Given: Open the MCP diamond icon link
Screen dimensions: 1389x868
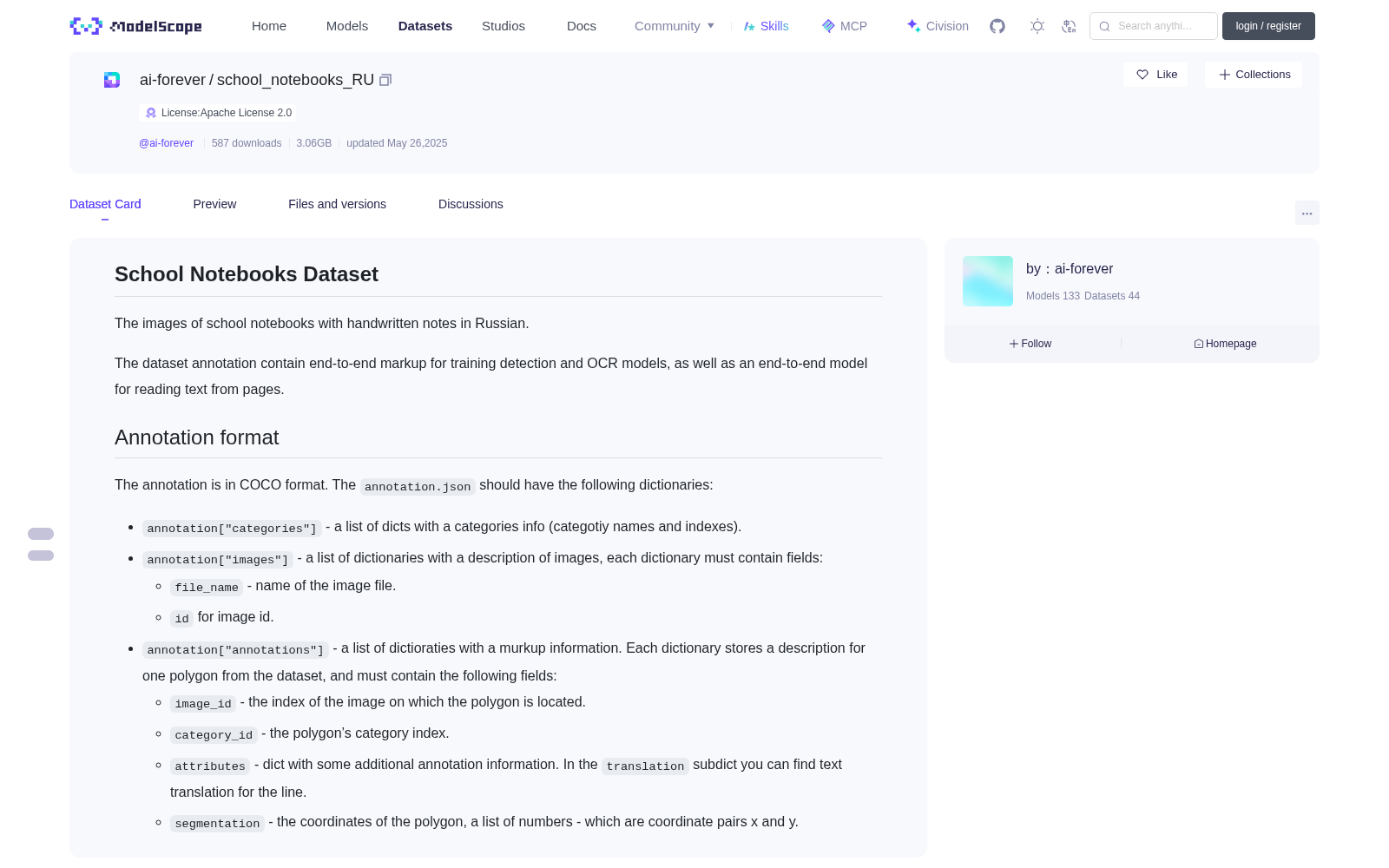Looking at the screenshot, I should pyautogui.click(x=844, y=26).
